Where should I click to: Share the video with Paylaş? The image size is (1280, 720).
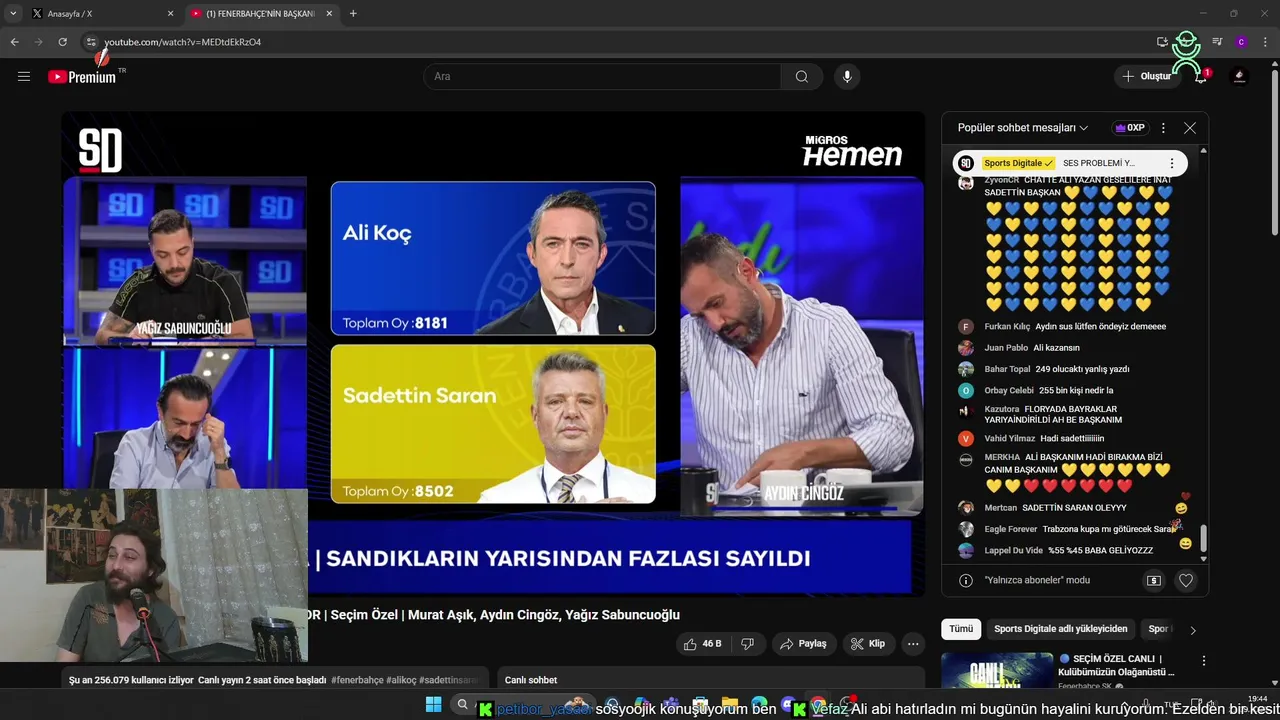pos(803,644)
